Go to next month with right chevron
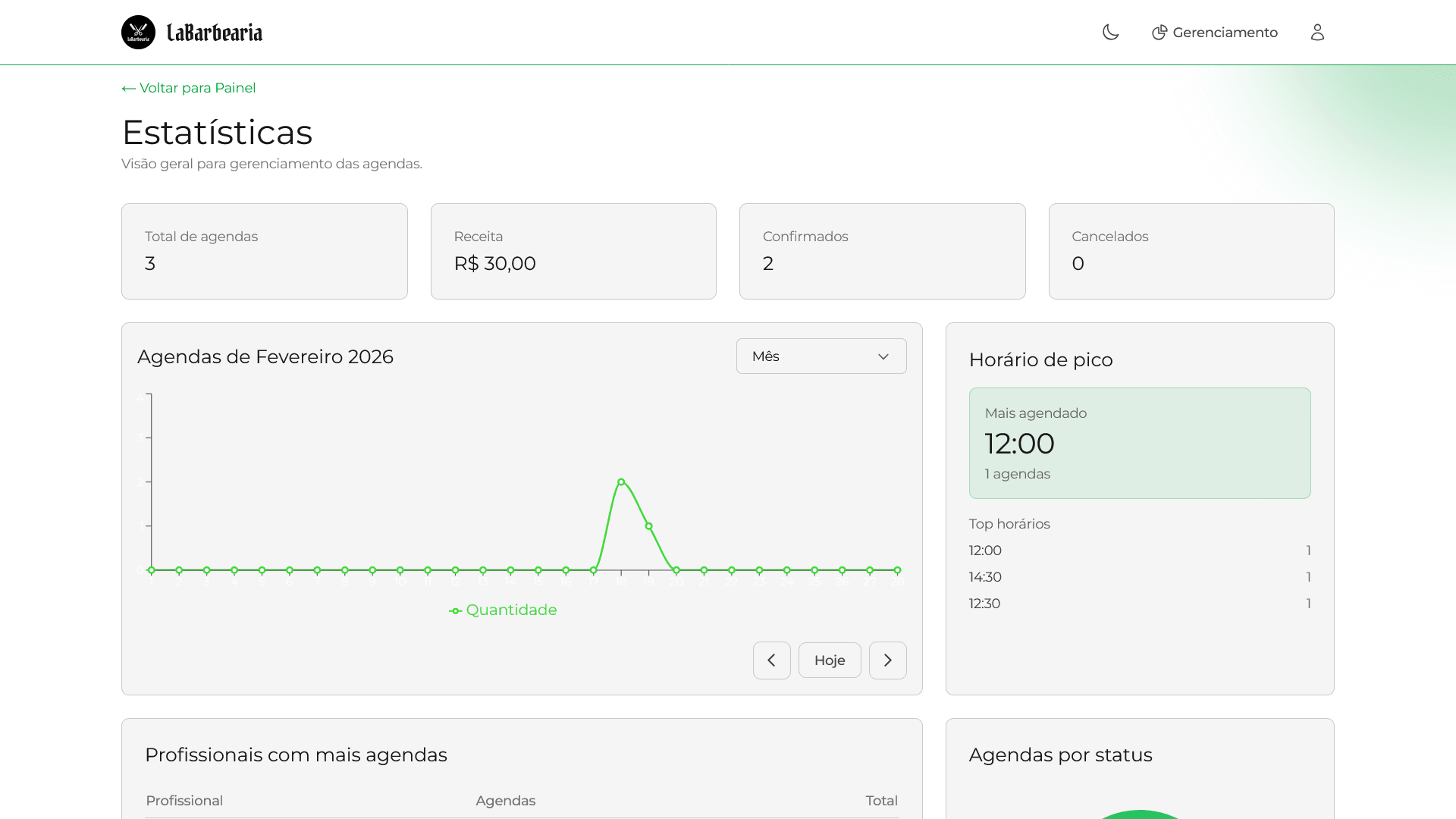The image size is (1456, 819). (888, 661)
